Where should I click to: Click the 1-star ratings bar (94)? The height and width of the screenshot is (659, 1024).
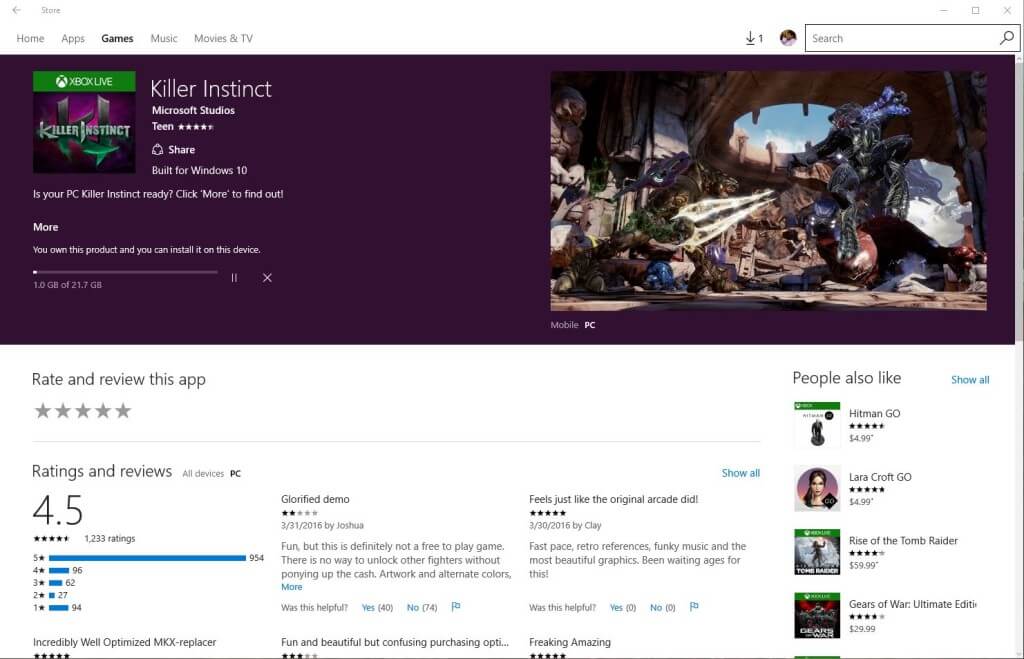pyautogui.click(x=59, y=607)
